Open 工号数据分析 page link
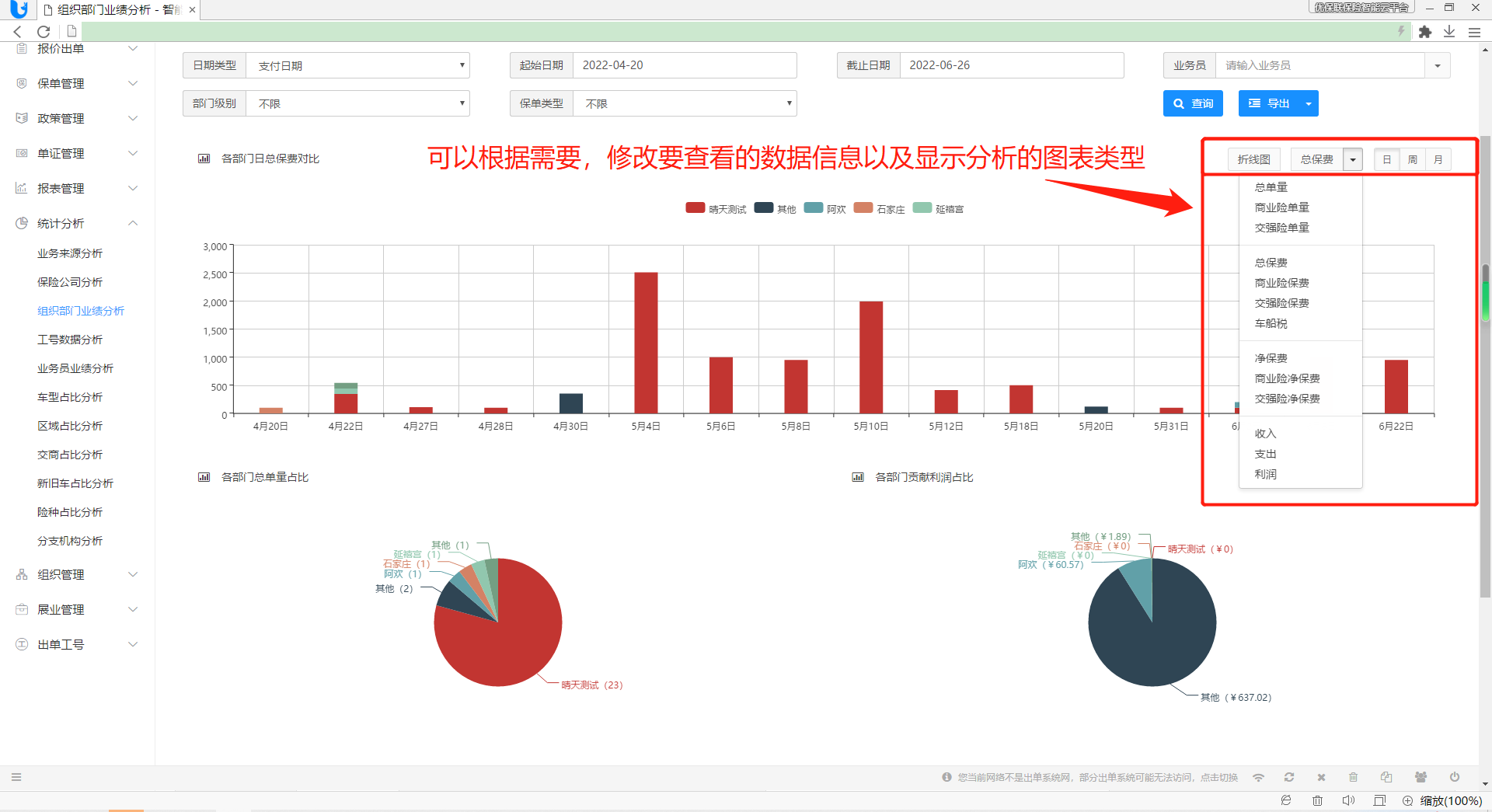 click(70, 340)
